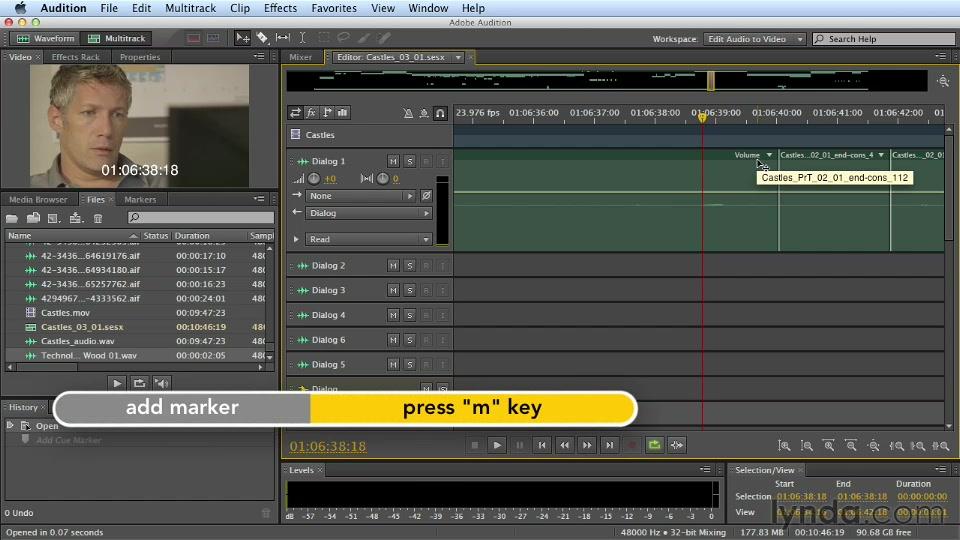The width and height of the screenshot is (960, 540).
Task: Solo the Dialog 1 track
Action: click(410, 161)
